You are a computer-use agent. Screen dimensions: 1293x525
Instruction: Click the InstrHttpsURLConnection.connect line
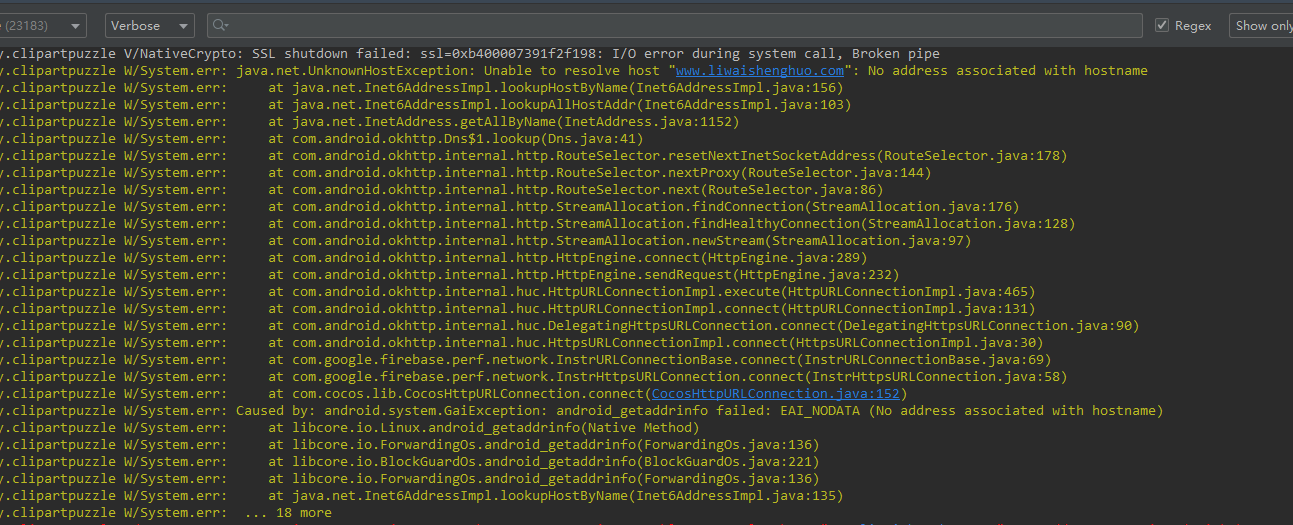[534, 377]
